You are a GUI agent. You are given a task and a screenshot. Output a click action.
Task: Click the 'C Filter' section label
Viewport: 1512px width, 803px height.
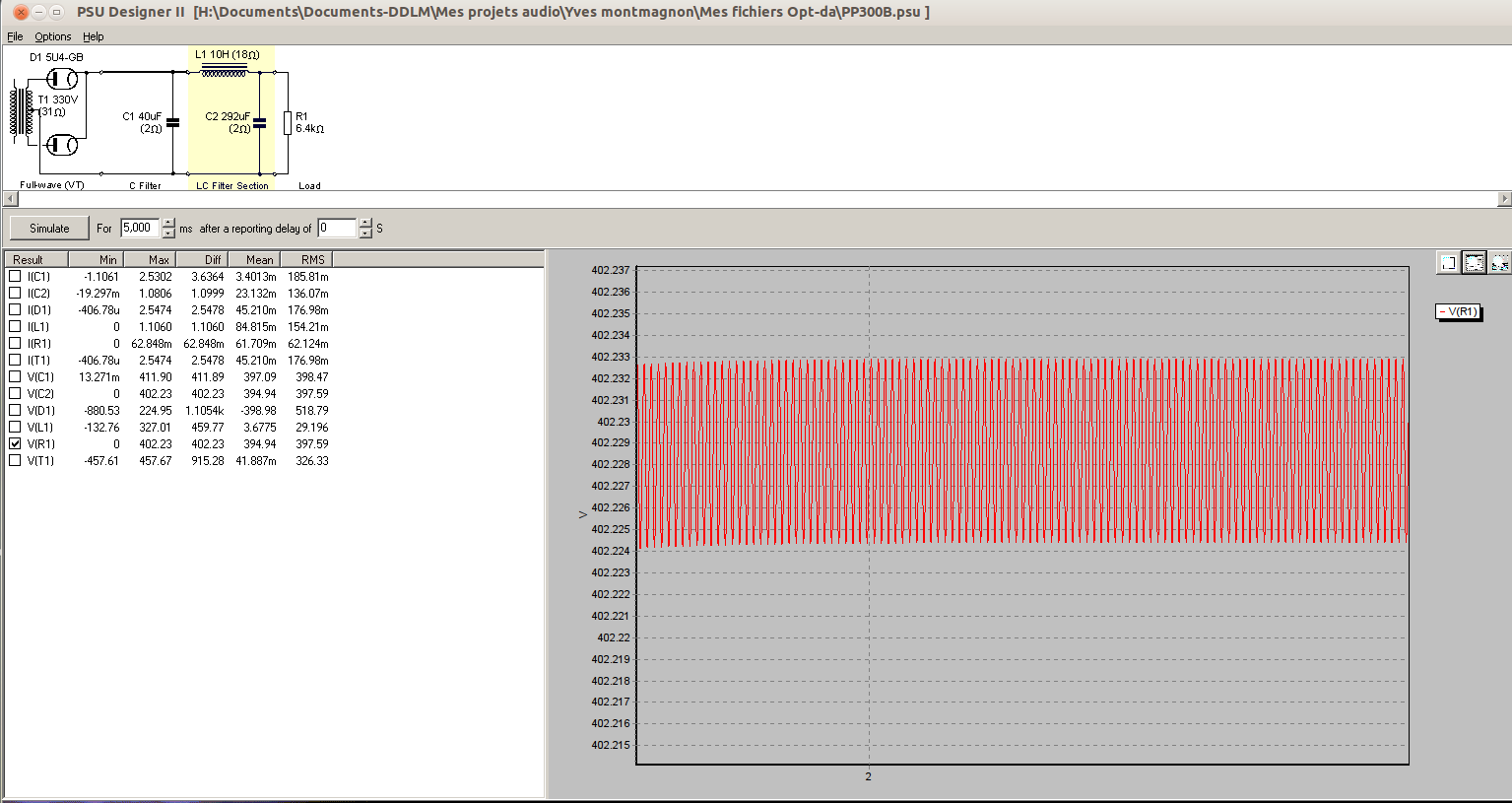tap(145, 185)
